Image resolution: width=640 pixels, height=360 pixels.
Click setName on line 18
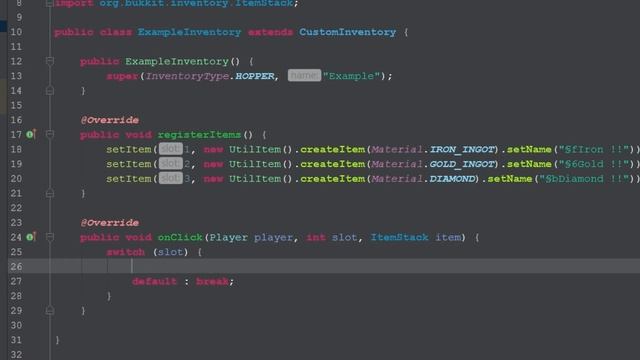tap(529, 149)
